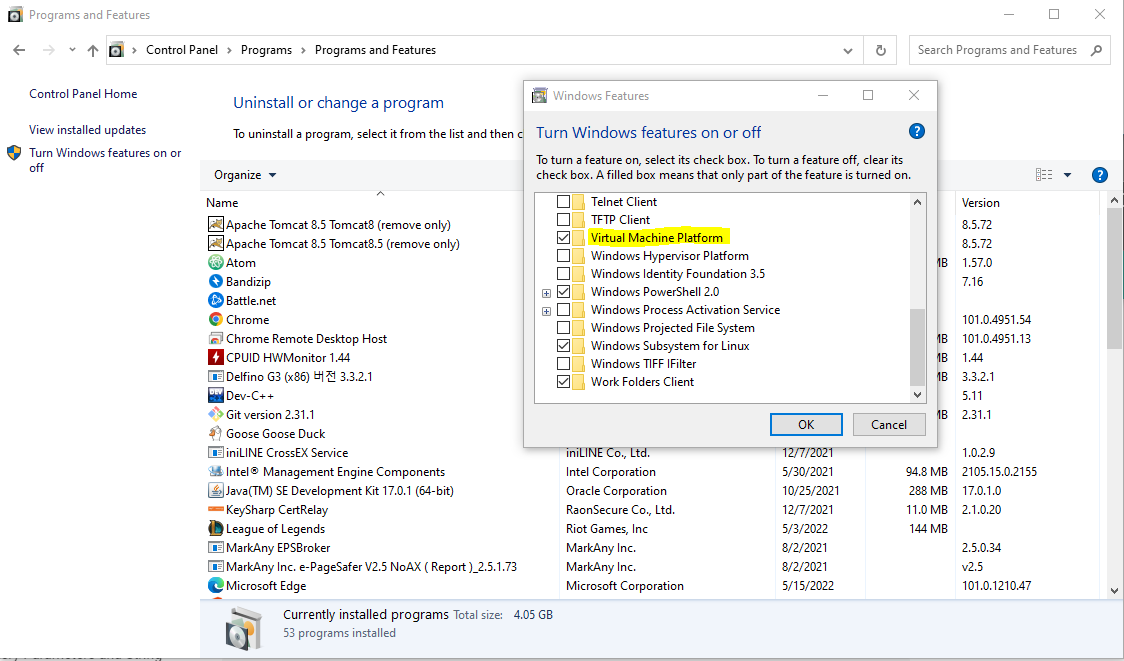Open the Organize dropdown menu
The image size is (1124, 661).
coord(245,175)
